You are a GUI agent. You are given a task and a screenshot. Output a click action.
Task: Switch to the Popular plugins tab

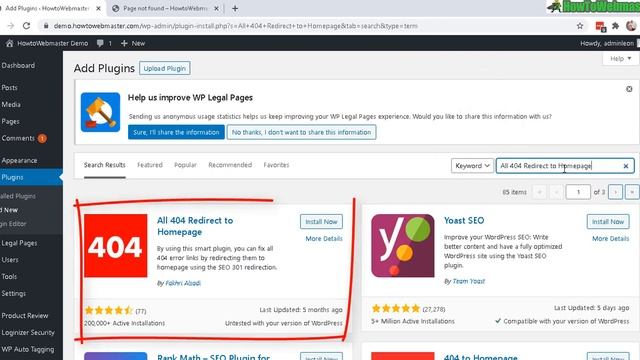[185, 165]
